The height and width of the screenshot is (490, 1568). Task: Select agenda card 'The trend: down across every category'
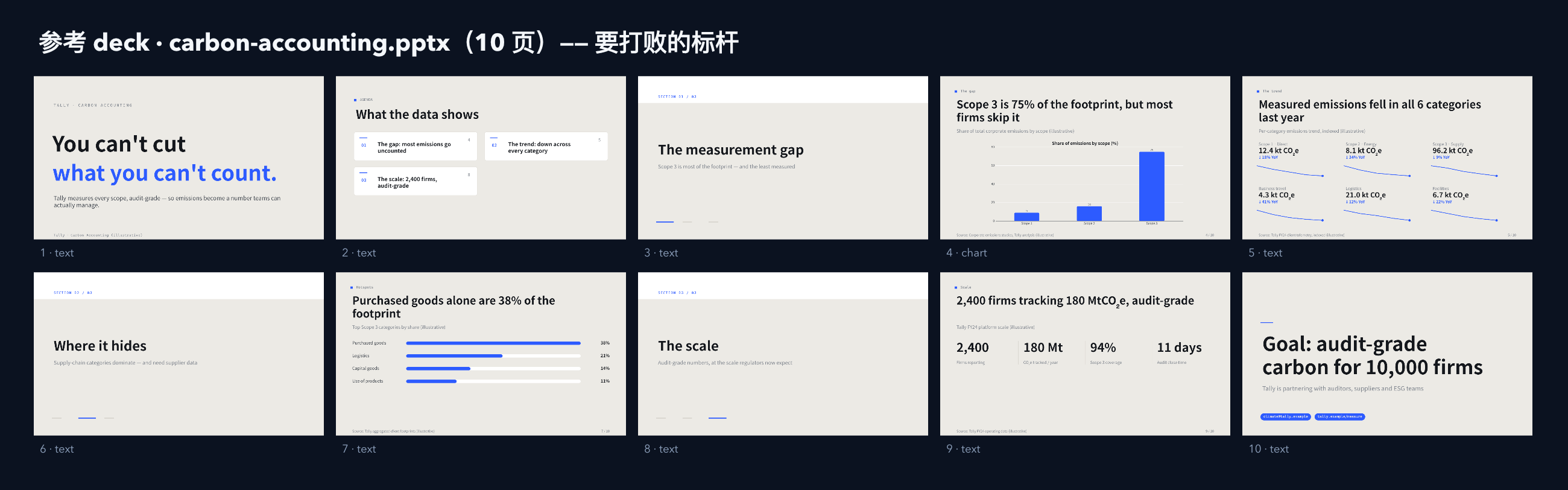[x=546, y=147]
